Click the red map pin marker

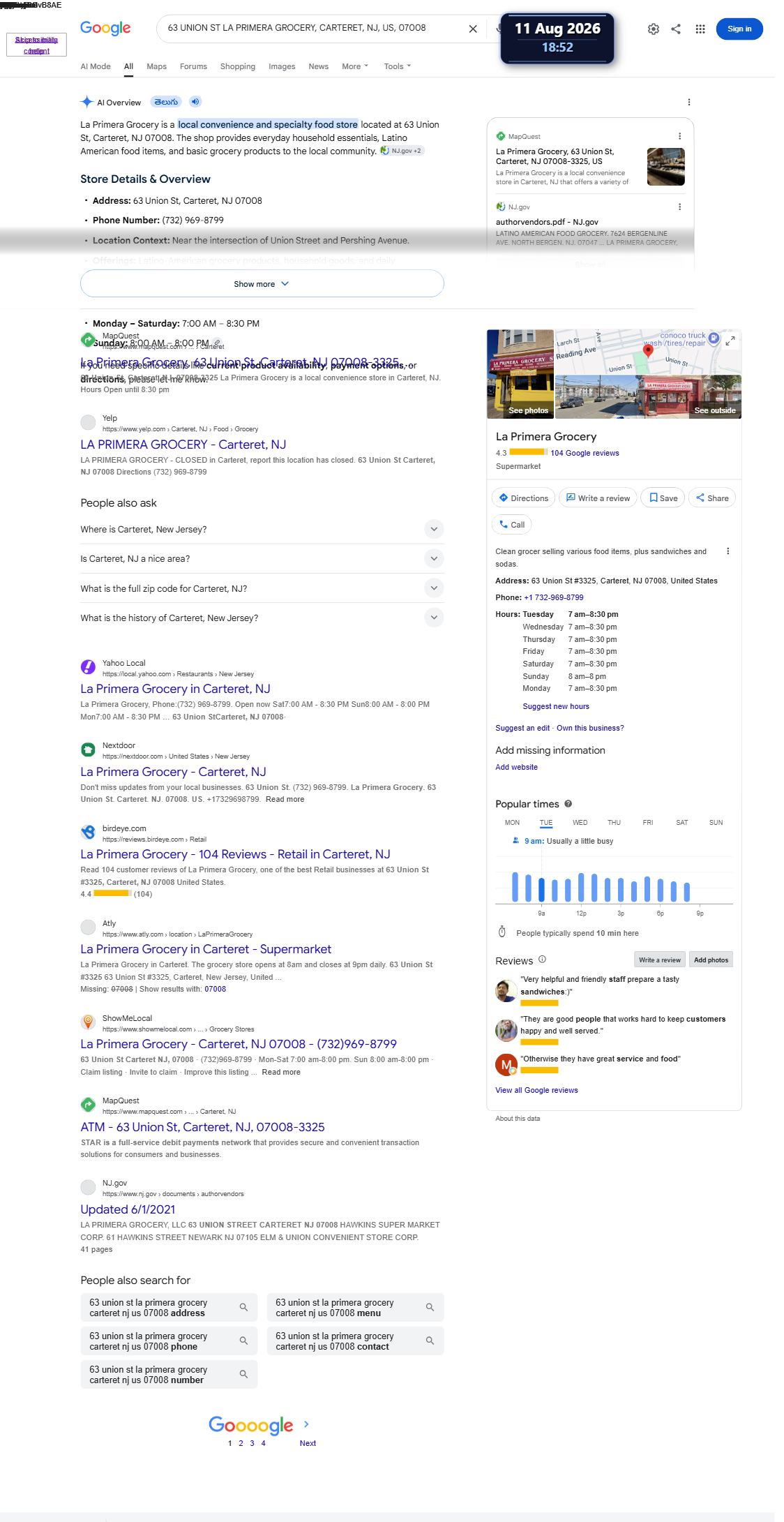(648, 350)
